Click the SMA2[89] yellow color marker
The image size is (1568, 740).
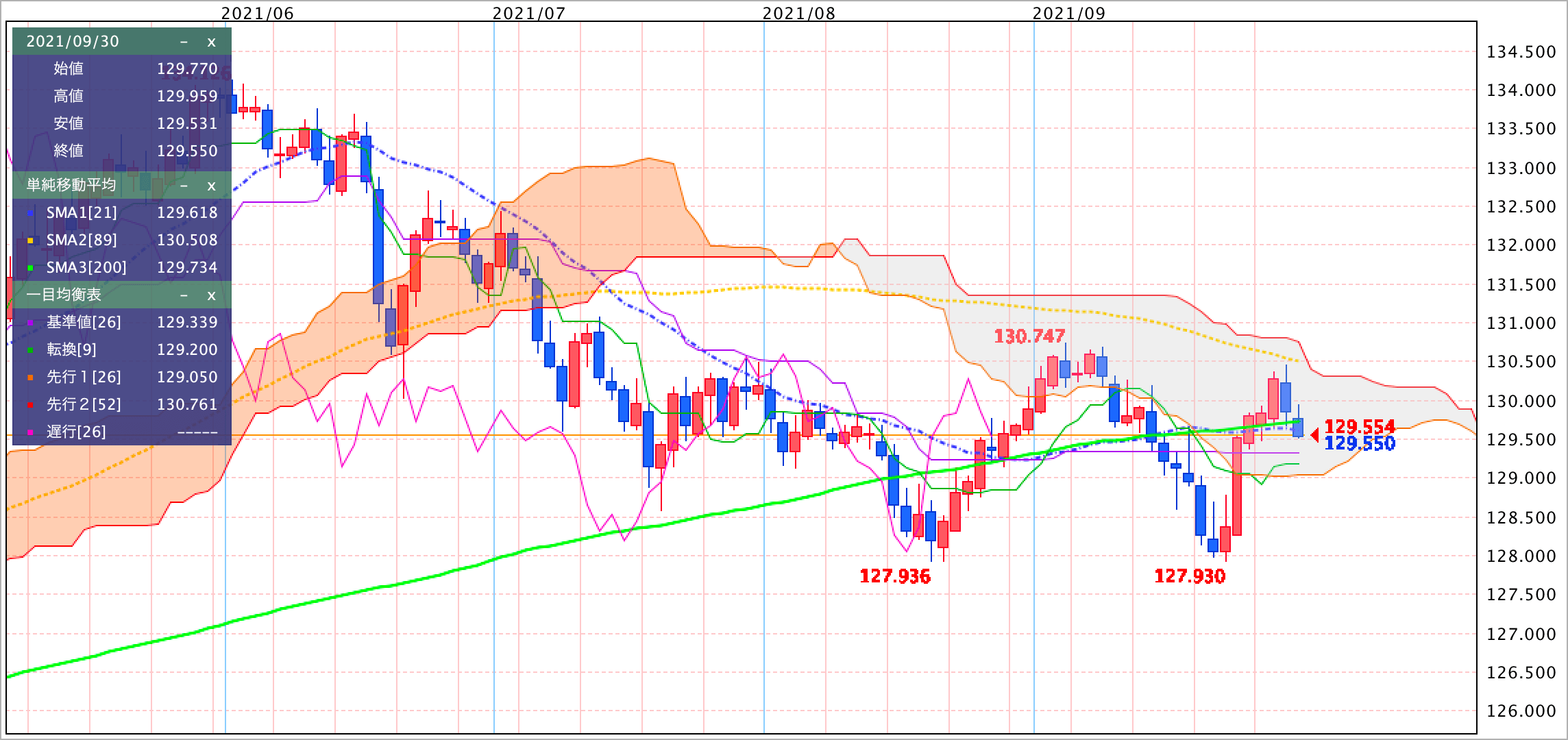30,241
